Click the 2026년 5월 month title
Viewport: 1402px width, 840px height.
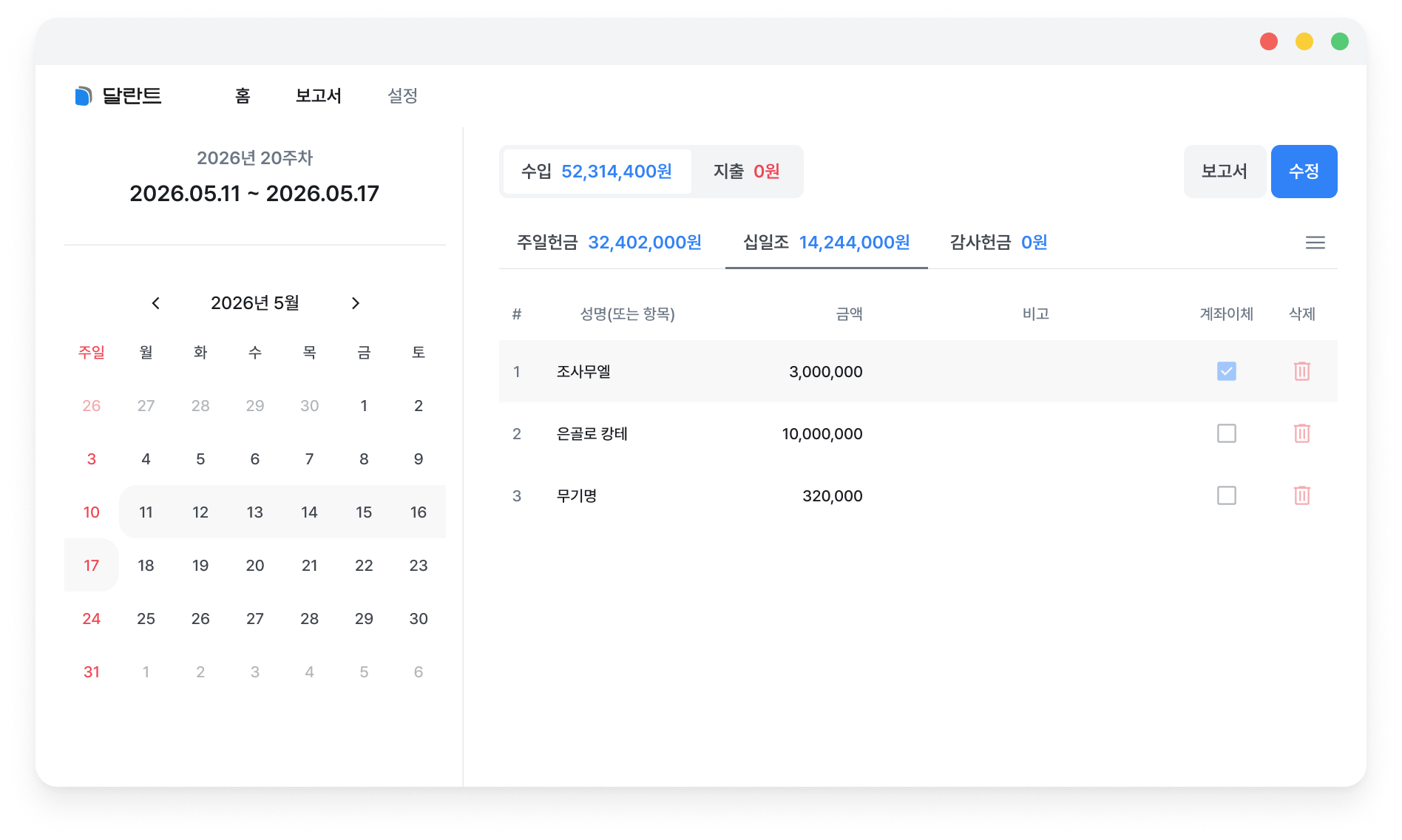pyautogui.click(x=255, y=303)
